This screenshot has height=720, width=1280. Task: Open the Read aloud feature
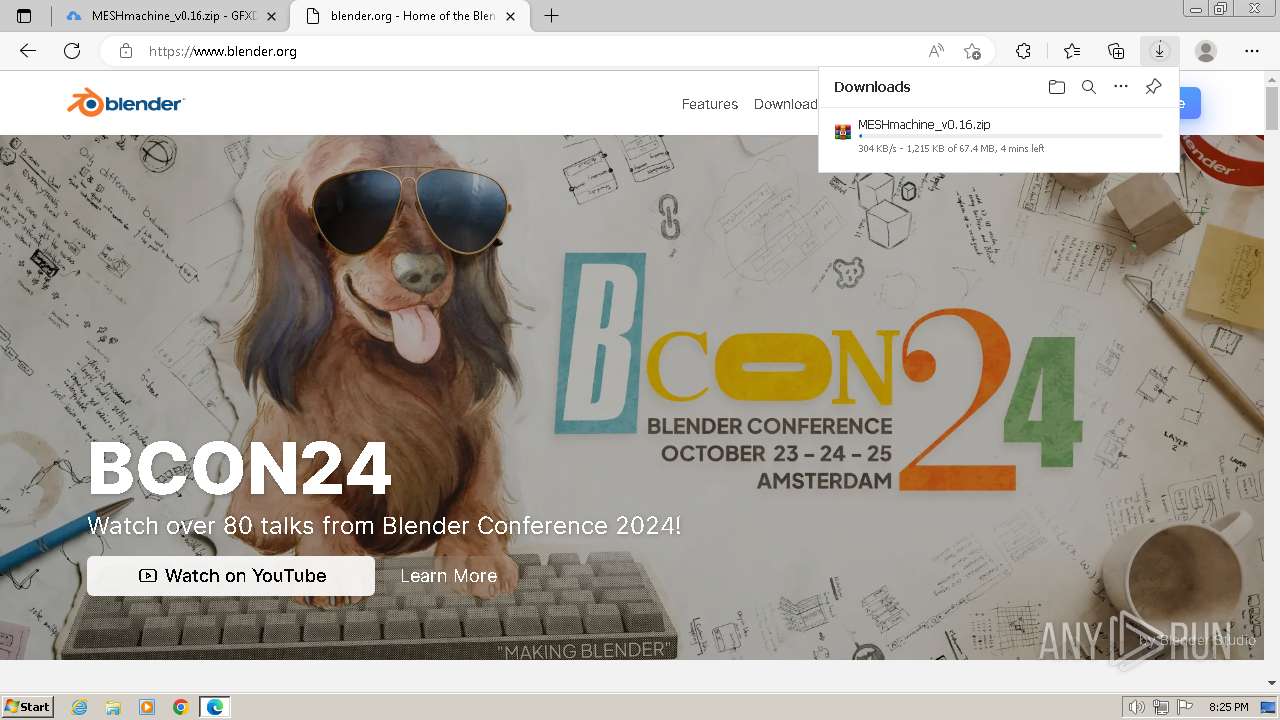pyautogui.click(x=936, y=51)
